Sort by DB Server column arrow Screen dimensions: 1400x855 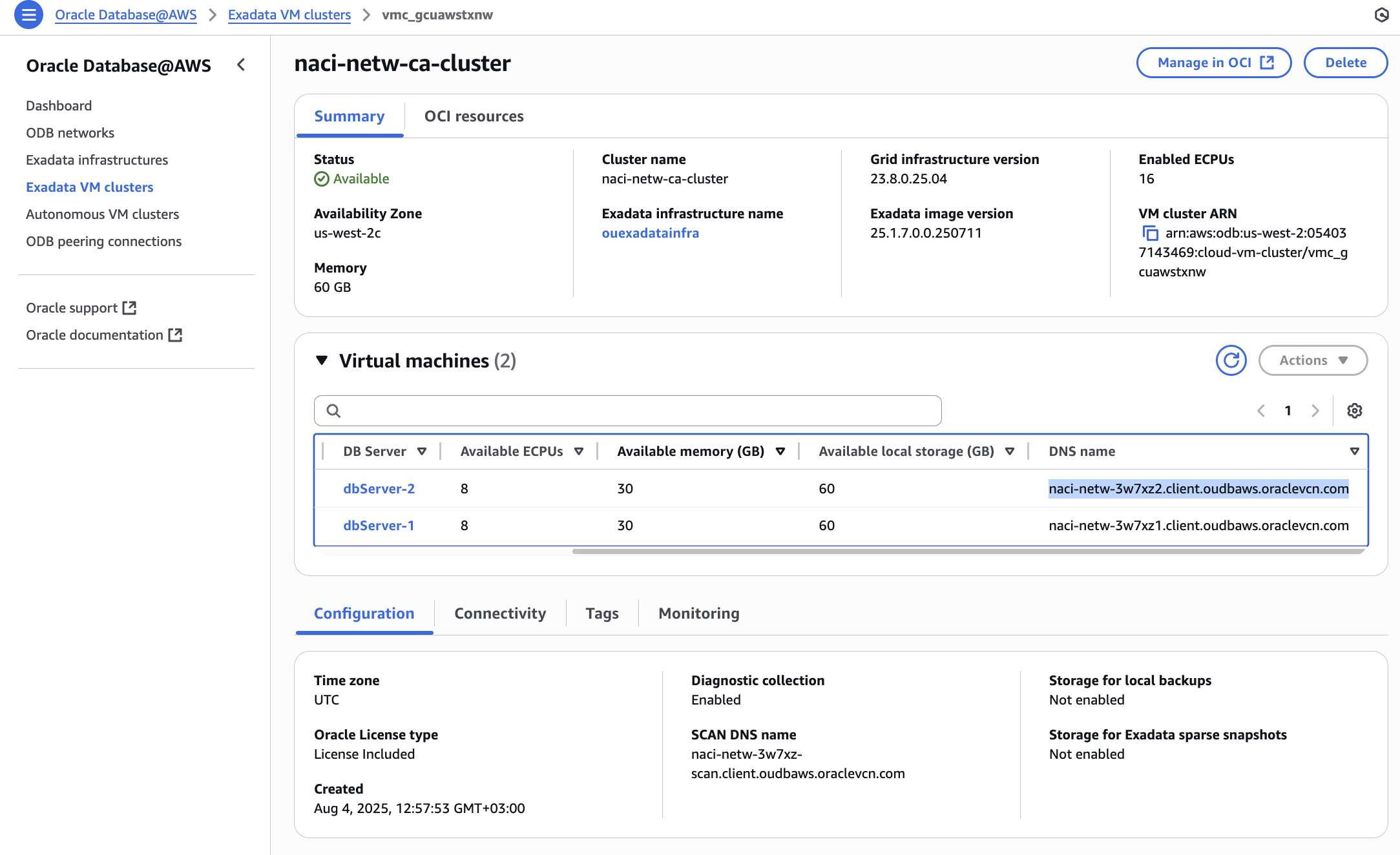coord(422,451)
